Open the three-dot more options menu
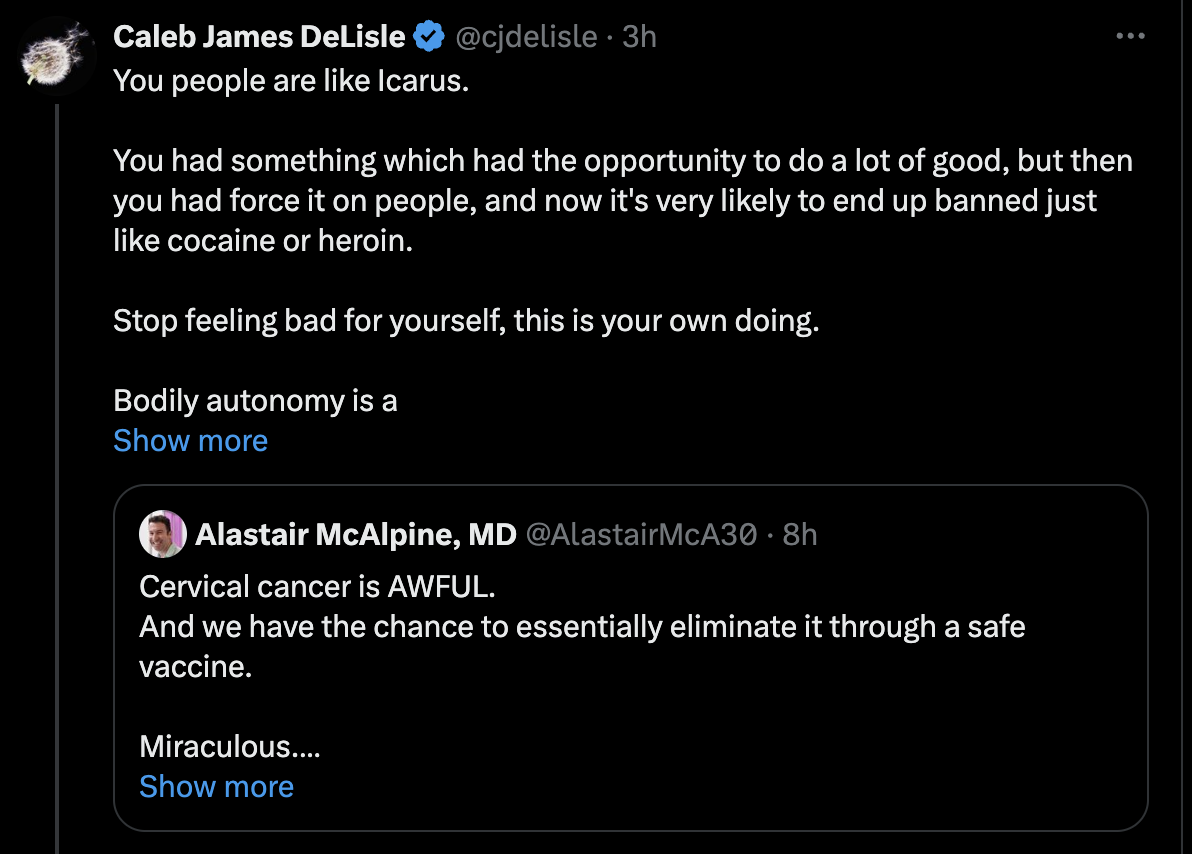This screenshot has height=854, width=1192. tap(1129, 37)
